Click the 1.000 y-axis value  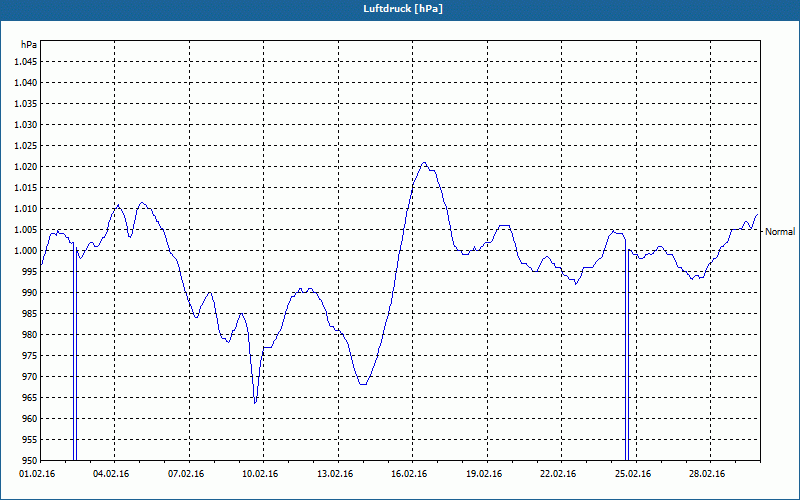point(25,251)
